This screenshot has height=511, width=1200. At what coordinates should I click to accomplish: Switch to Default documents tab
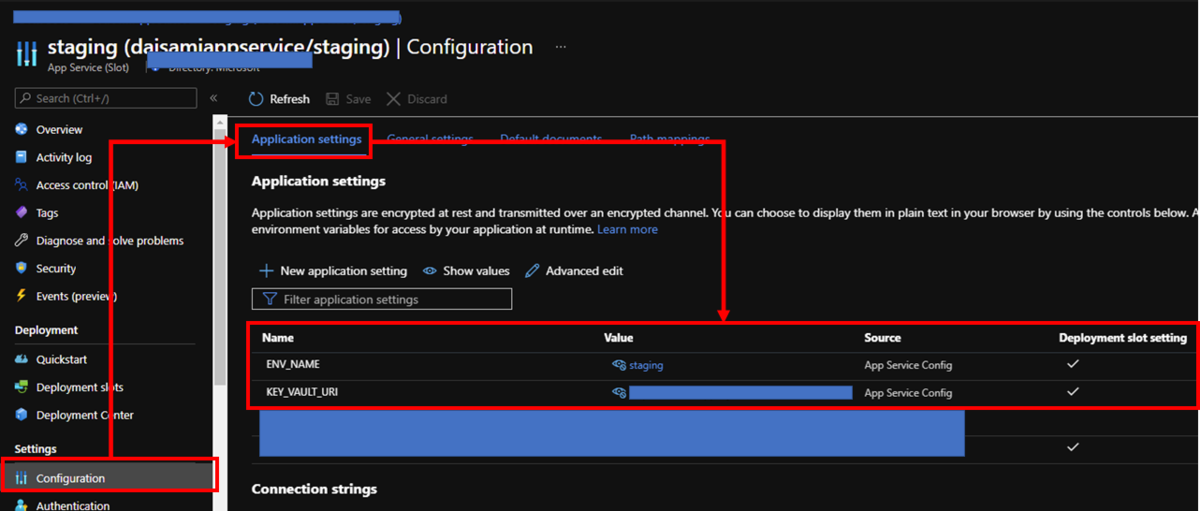click(x=551, y=139)
